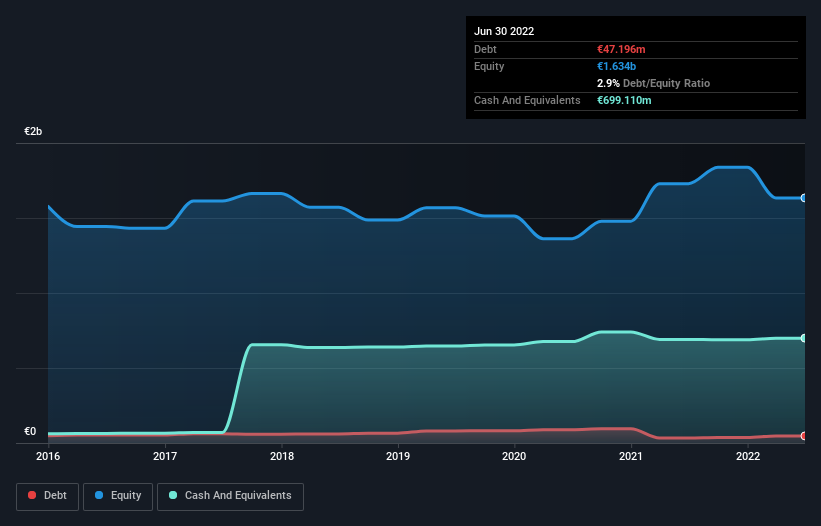The height and width of the screenshot is (526, 821).
Task: Click the Cash And Equivalents tooltip label
Action: coord(527,100)
